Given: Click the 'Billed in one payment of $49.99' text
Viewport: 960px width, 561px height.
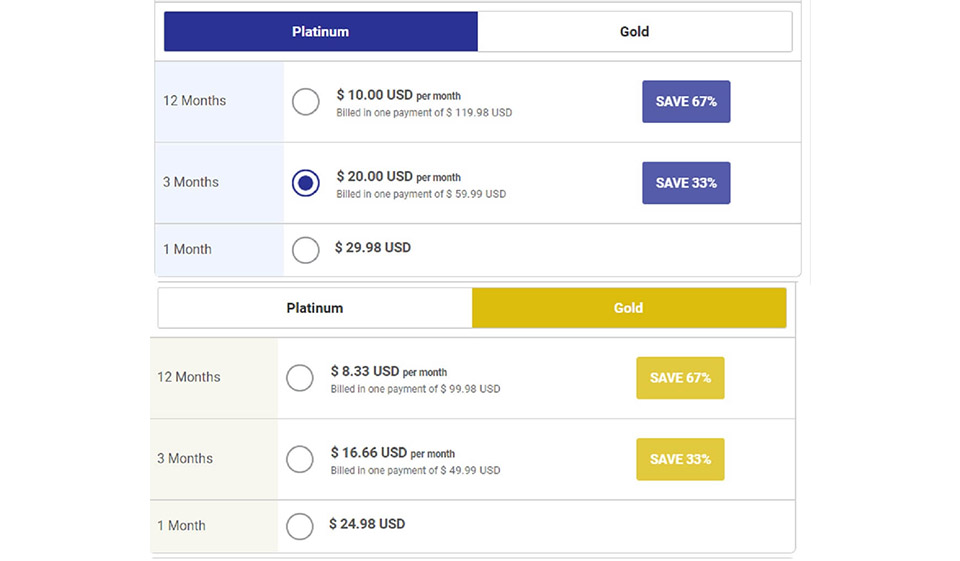Looking at the screenshot, I should (x=415, y=470).
